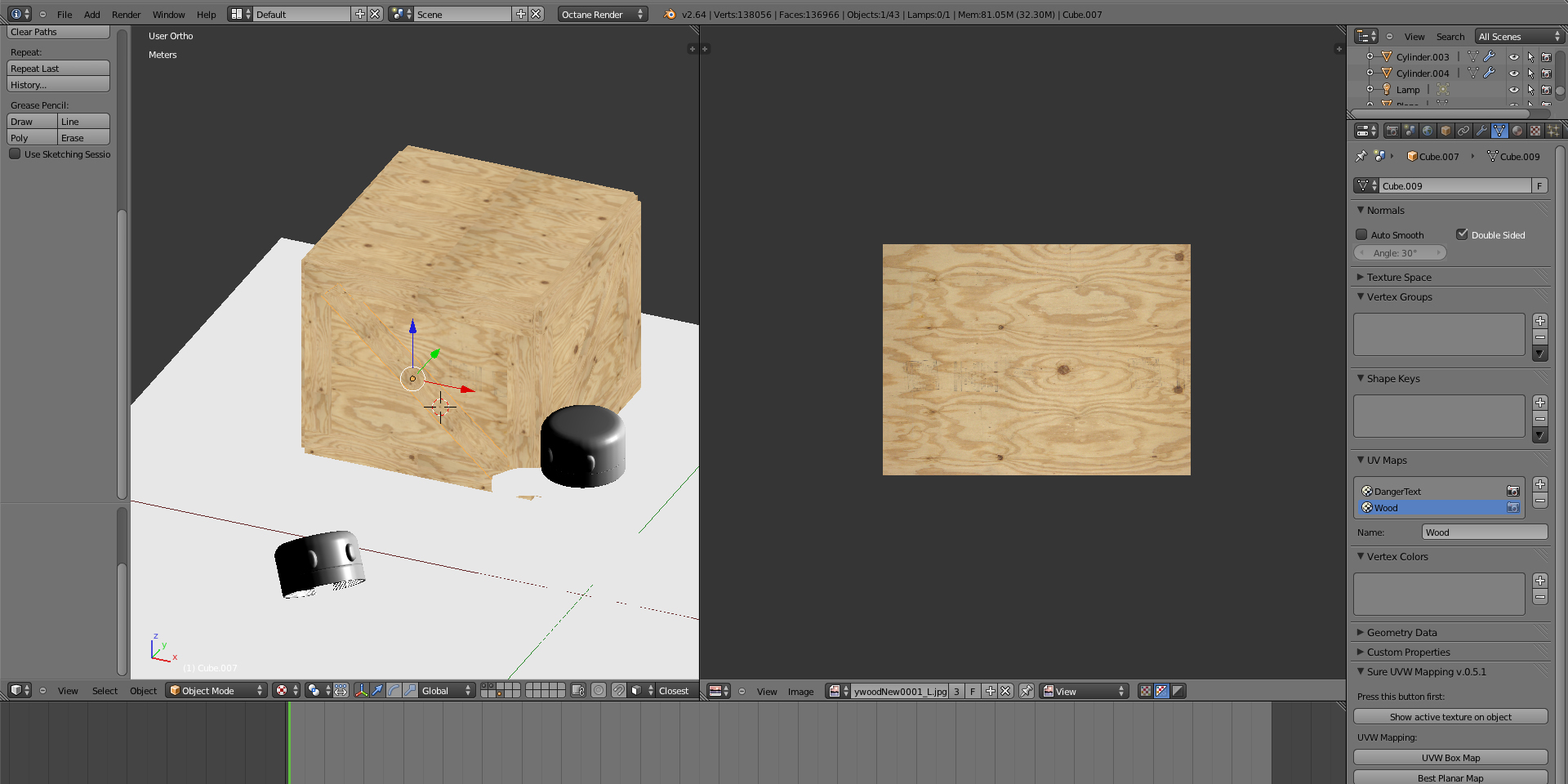Click the grease pencil Erase button
This screenshot has height=784, width=1568.
point(83,138)
